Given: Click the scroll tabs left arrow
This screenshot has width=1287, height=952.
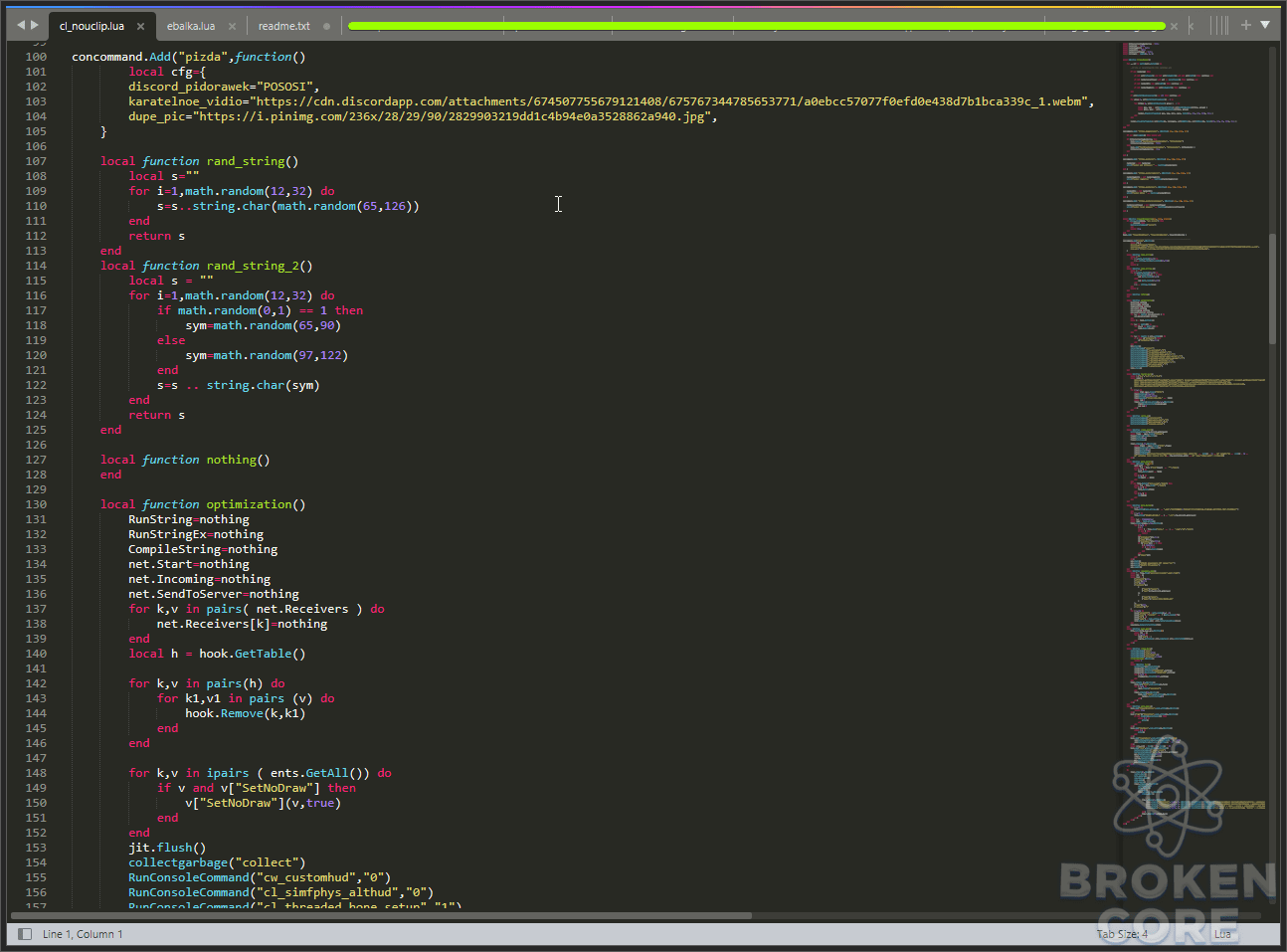Looking at the screenshot, I should (21, 25).
